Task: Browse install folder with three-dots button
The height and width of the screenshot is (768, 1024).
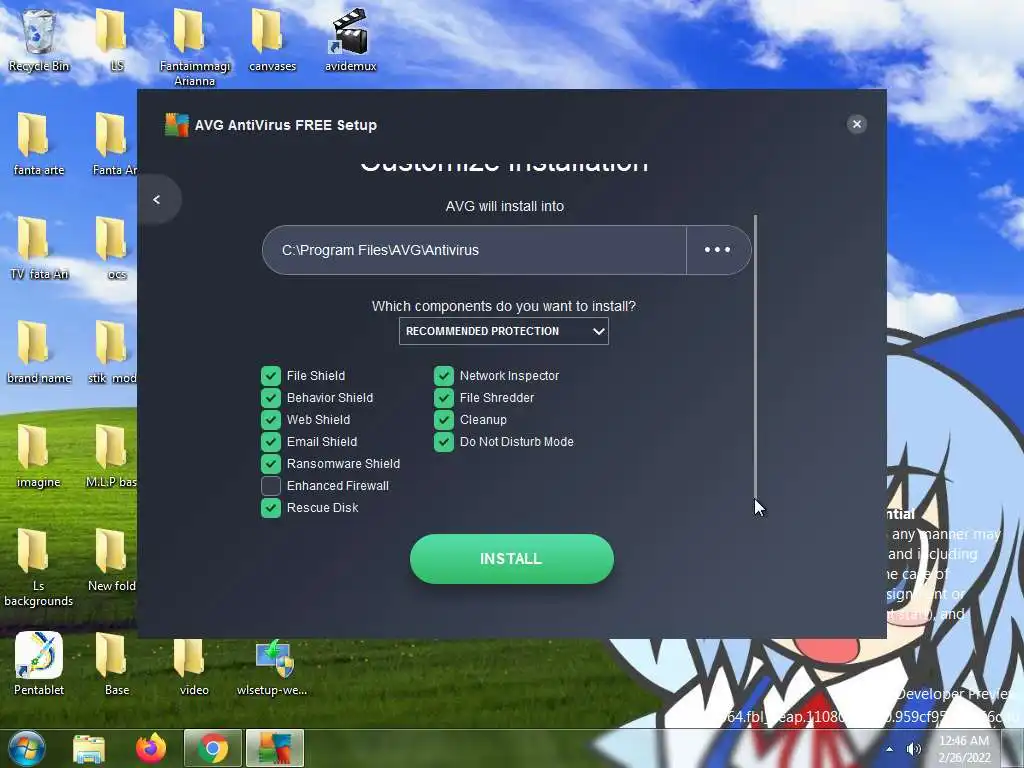Action: point(718,250)
